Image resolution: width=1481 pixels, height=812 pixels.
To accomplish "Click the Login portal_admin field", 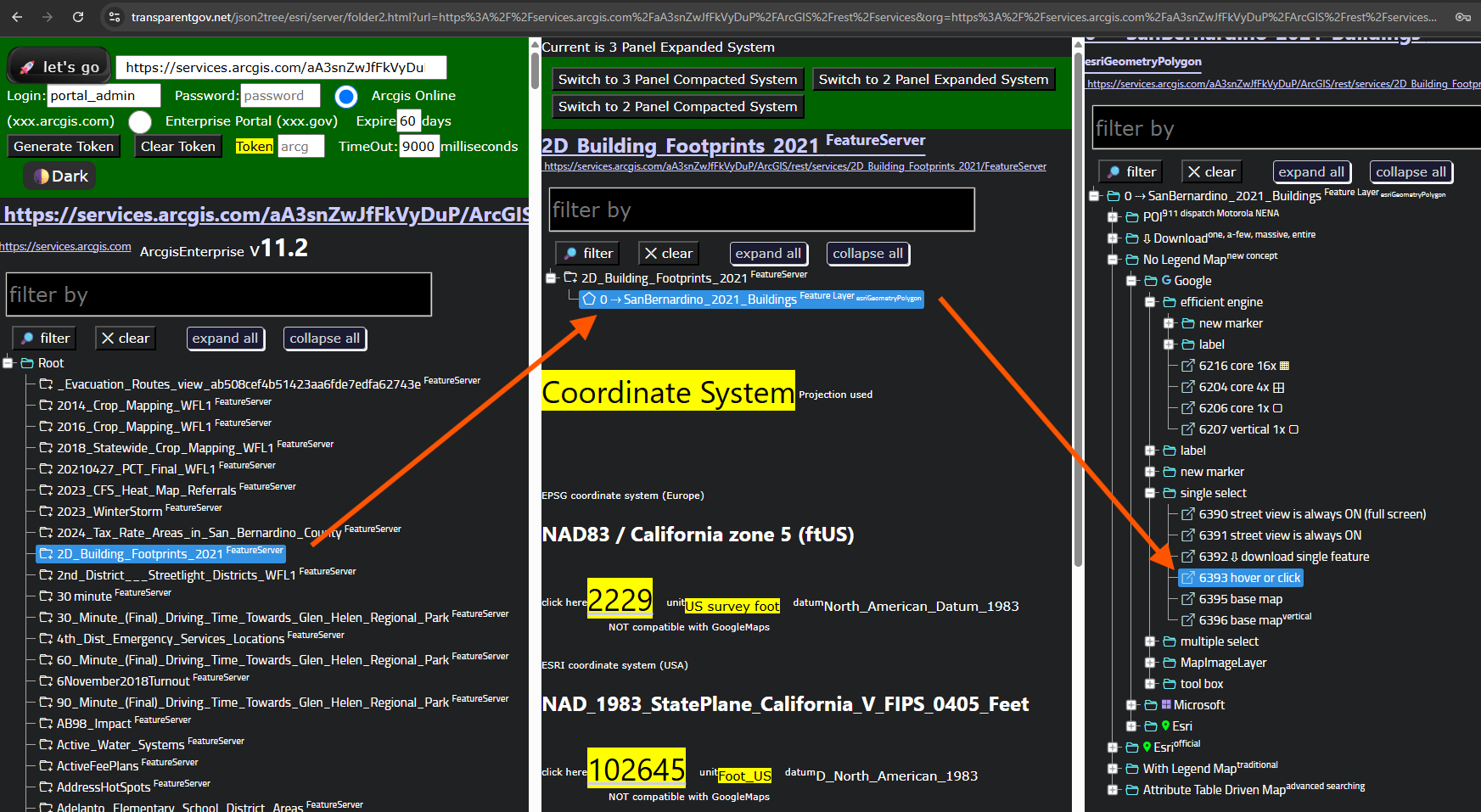I will (104, 95).
